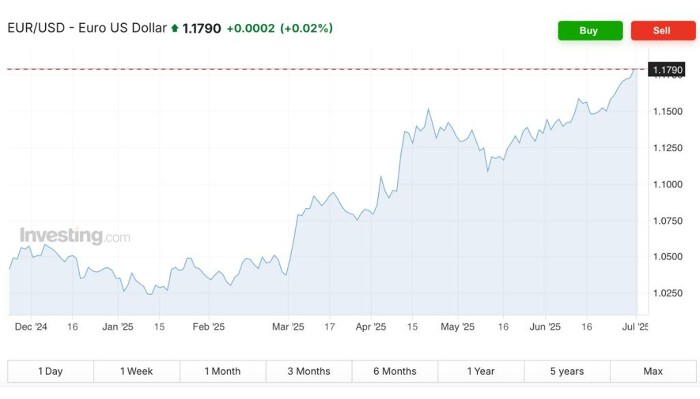Screen dimensions: 700x399
Task: Click the red Sell button
Action: coord(663,30)
